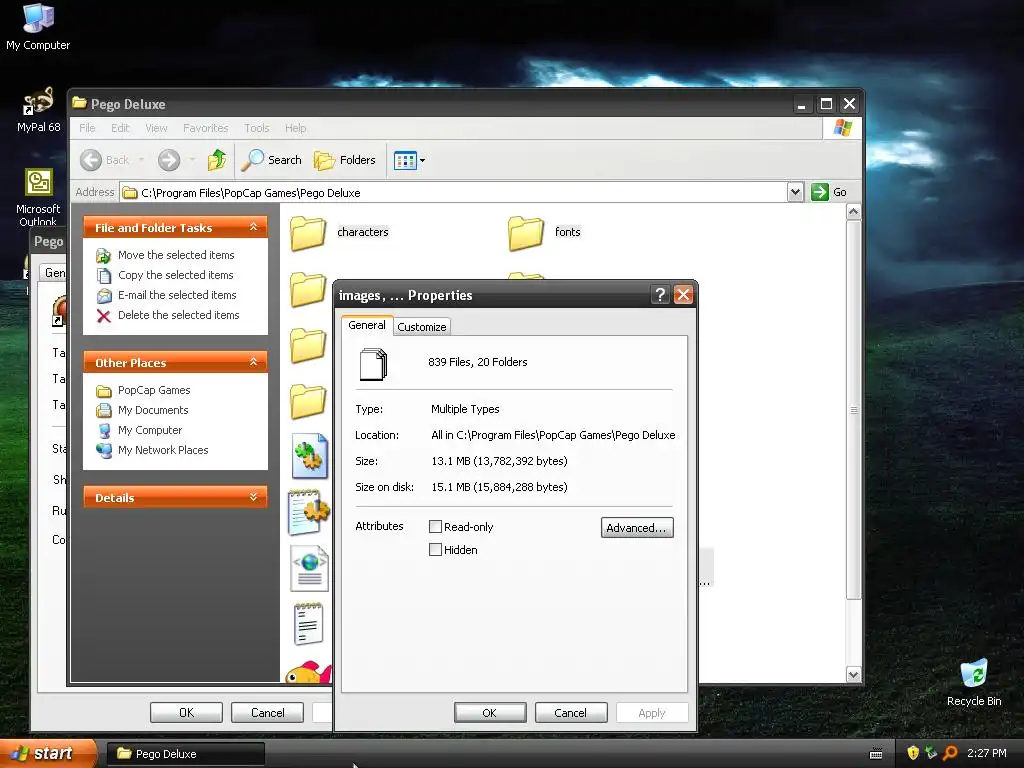Click Copy the selected items

coord(176,275)
